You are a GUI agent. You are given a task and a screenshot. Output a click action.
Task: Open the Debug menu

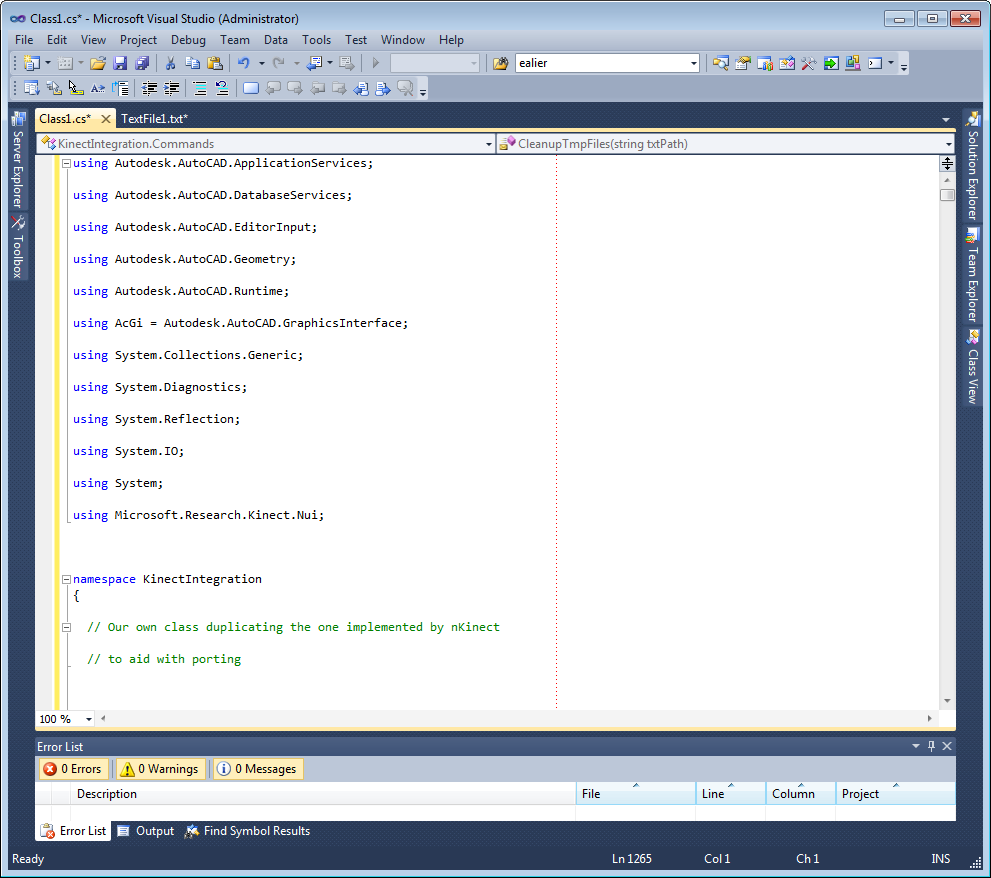point(188,40)
